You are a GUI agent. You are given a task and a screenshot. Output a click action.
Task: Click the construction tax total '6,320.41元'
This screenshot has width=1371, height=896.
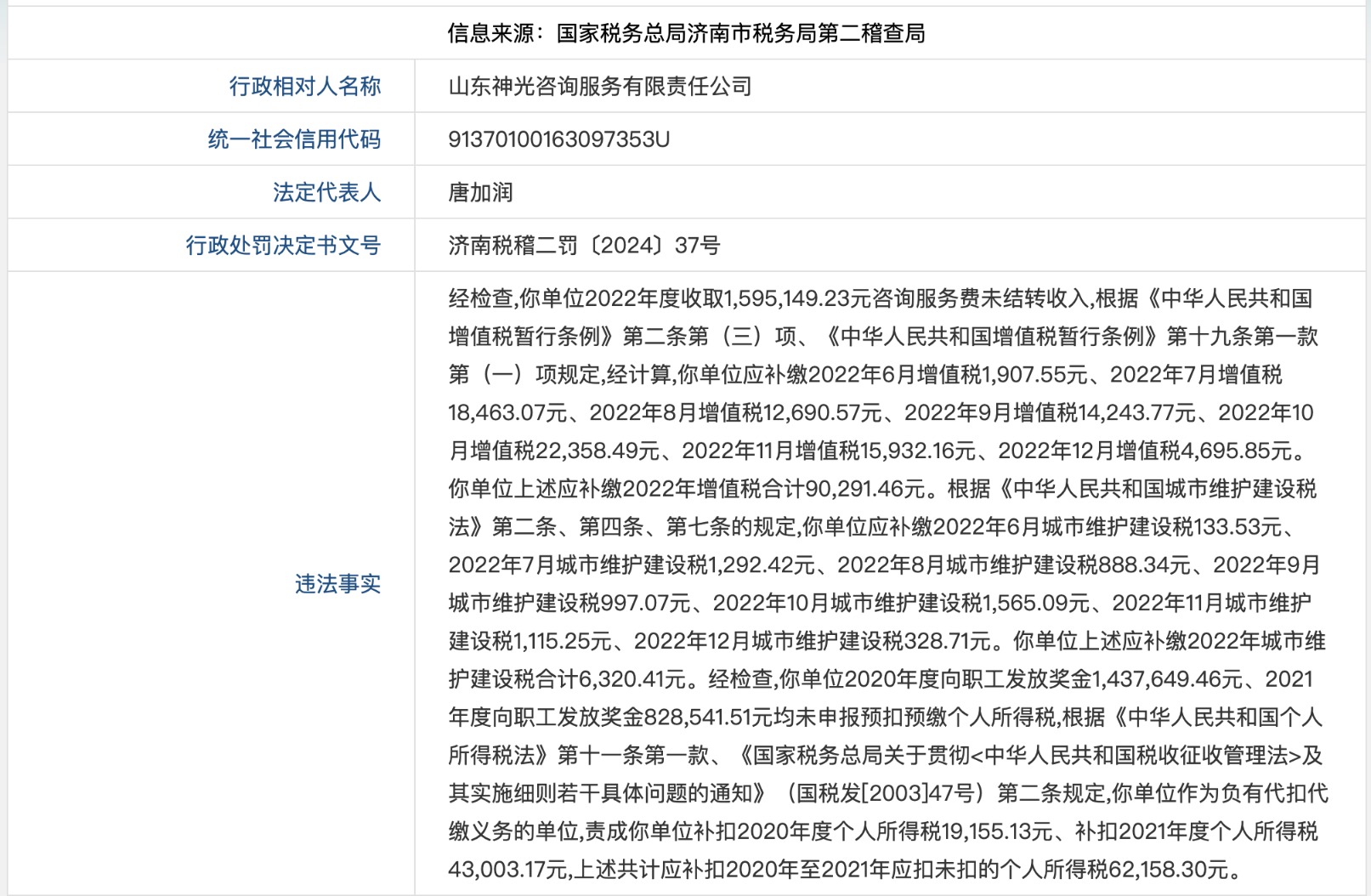[x=632, y=679]
